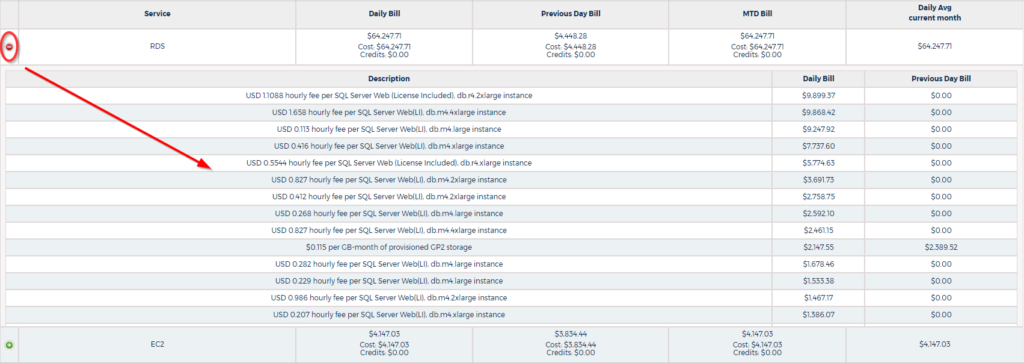Click the $1,533.38 daily bill value

[818, 281]
